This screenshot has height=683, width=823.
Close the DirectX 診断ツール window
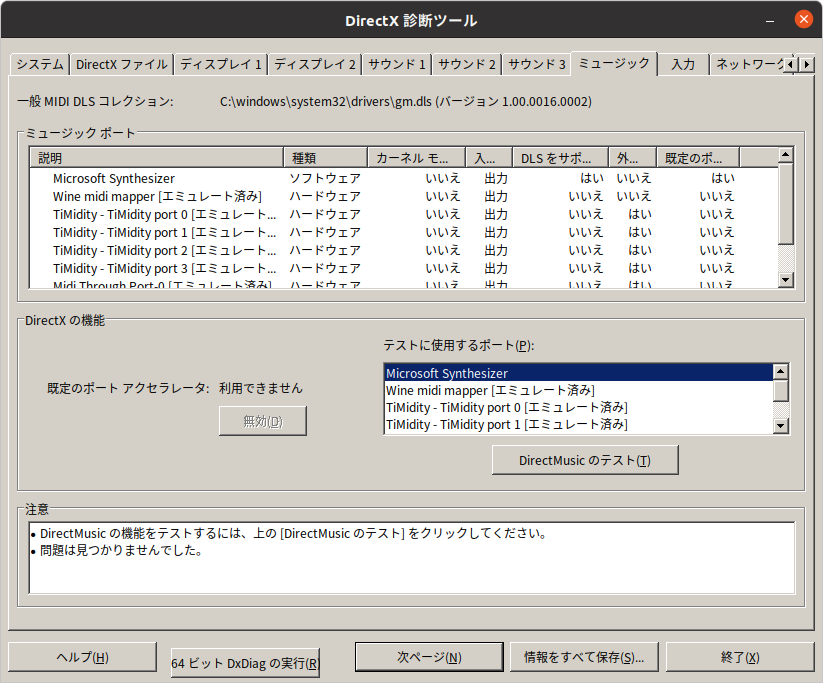click(804, 19)
